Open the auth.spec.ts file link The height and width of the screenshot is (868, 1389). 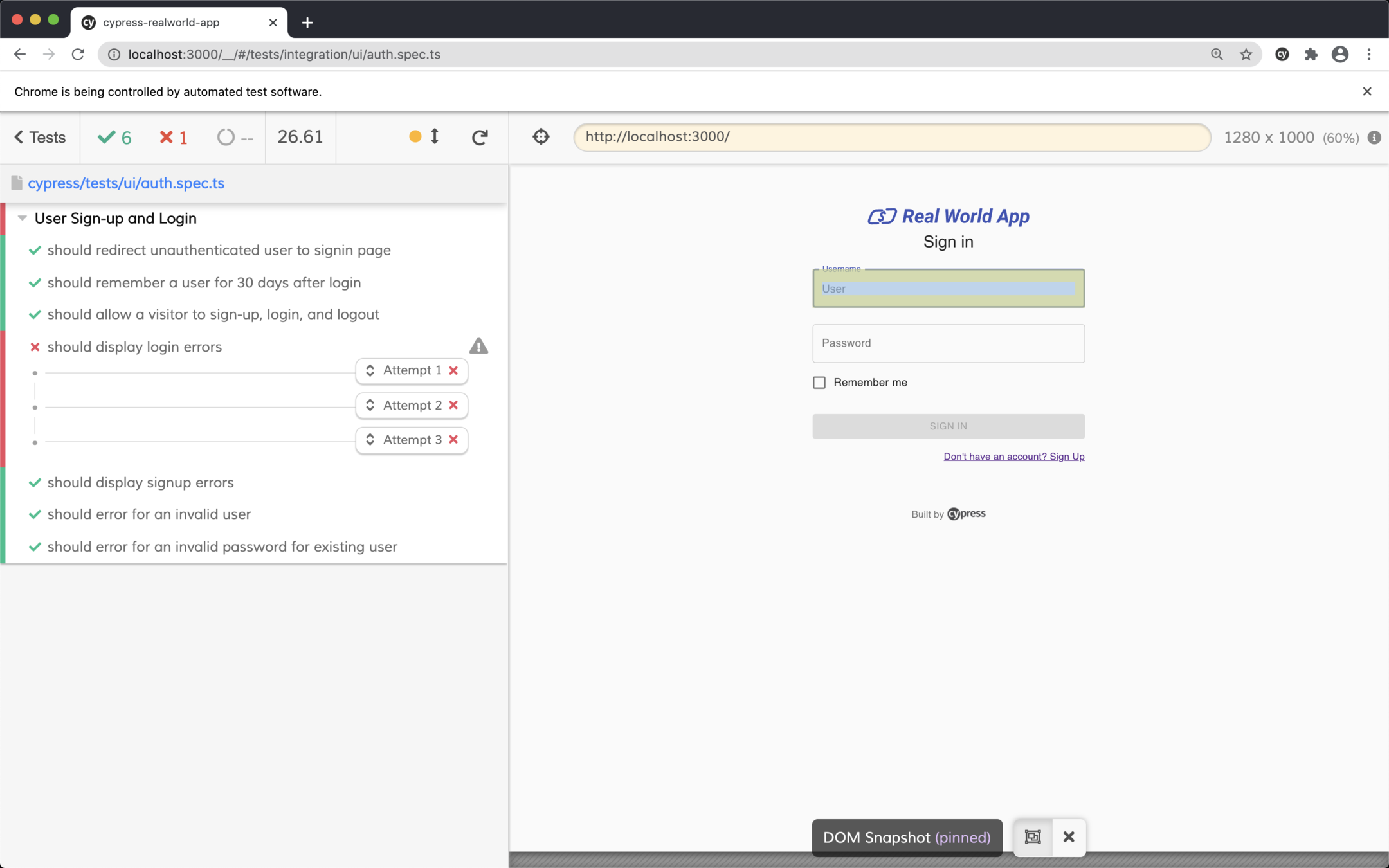tap(126, 183)
